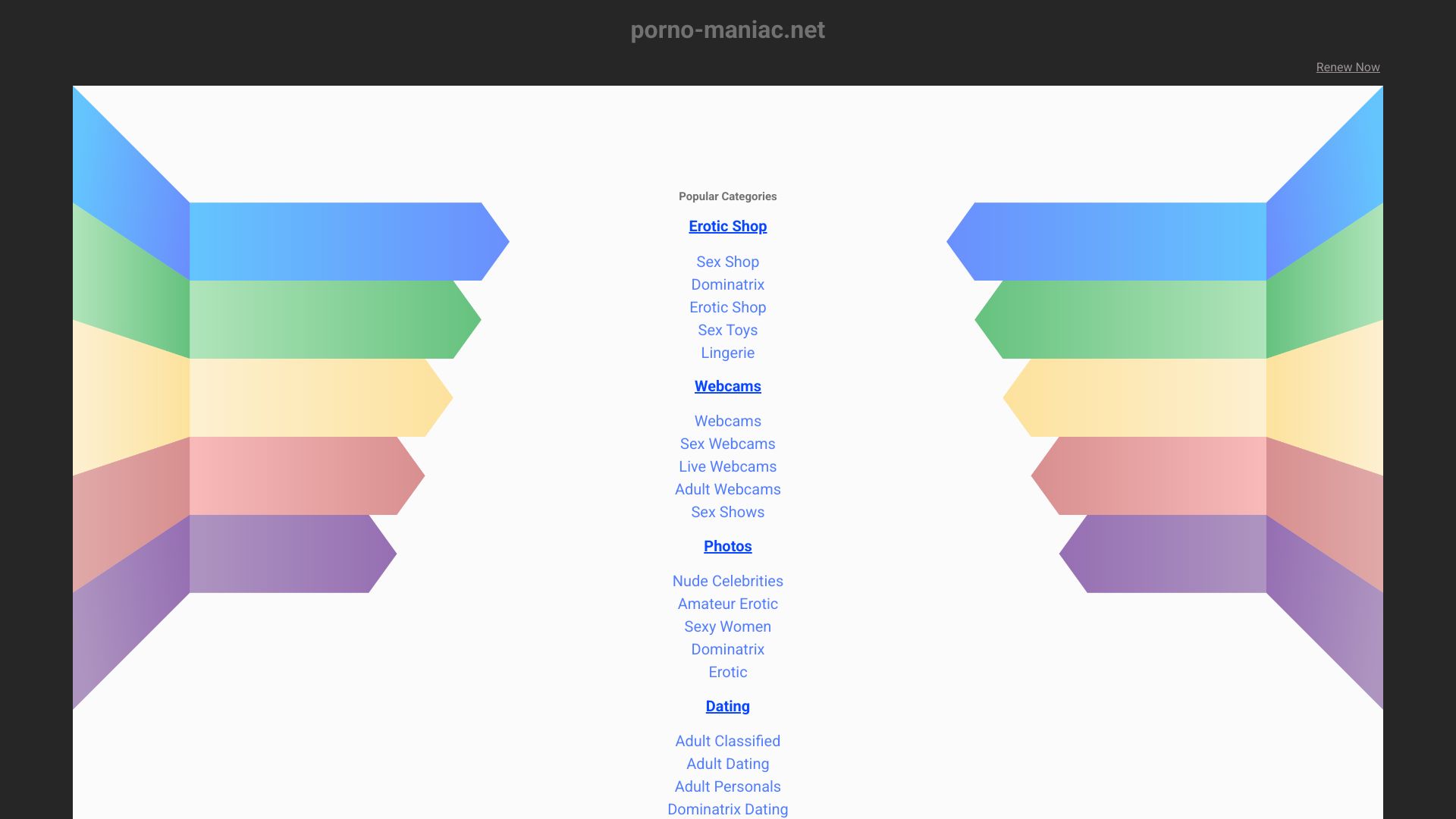Select the Amateur Erotic link
This screenshot has height=819, width=1456.
pyautogui.click(x=727, y=604)
